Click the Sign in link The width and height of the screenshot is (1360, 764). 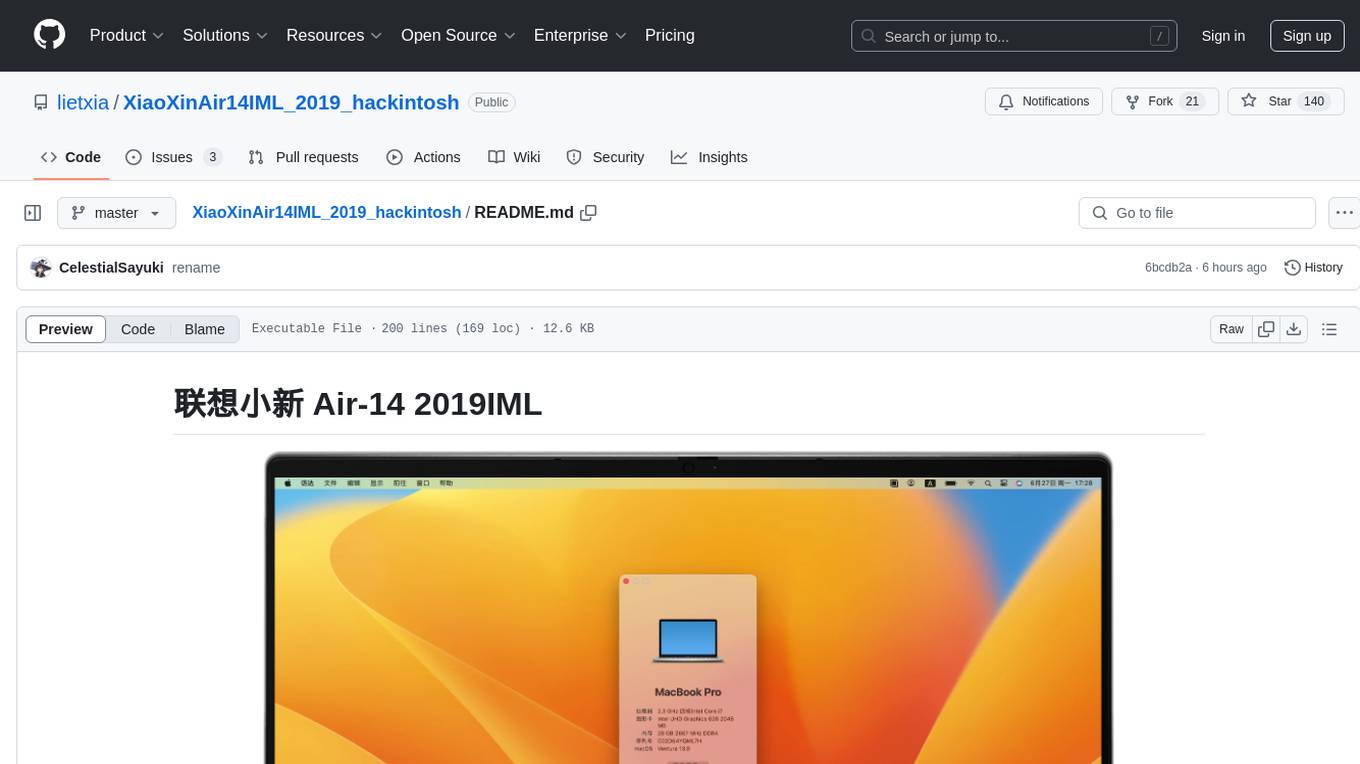[x=1223, y=36]
